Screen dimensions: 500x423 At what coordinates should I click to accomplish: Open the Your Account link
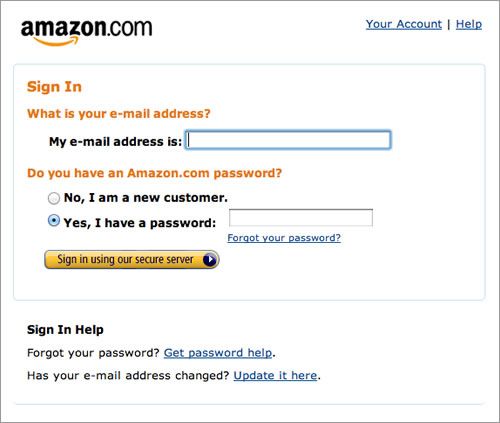[x=404, y=24]
